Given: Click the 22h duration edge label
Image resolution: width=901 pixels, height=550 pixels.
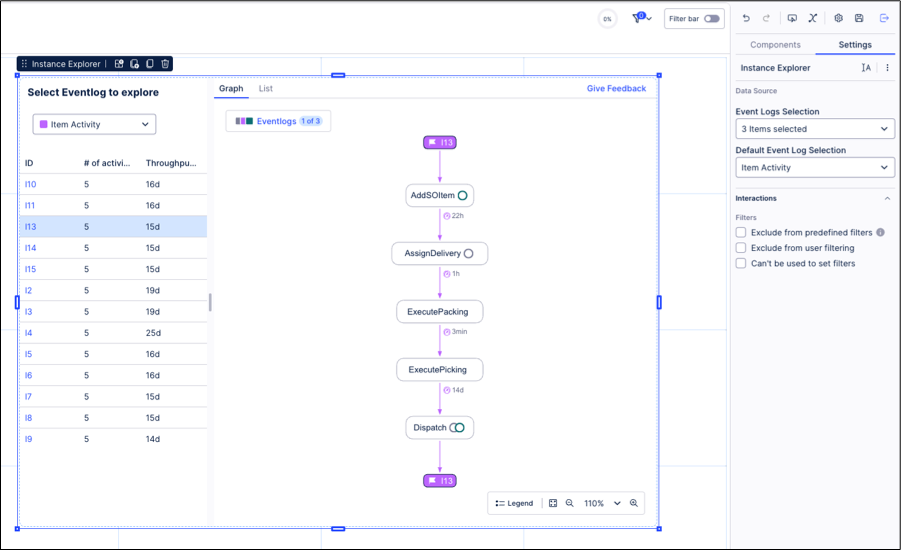Looking at the screenshot, I should [x=453, y=216].
